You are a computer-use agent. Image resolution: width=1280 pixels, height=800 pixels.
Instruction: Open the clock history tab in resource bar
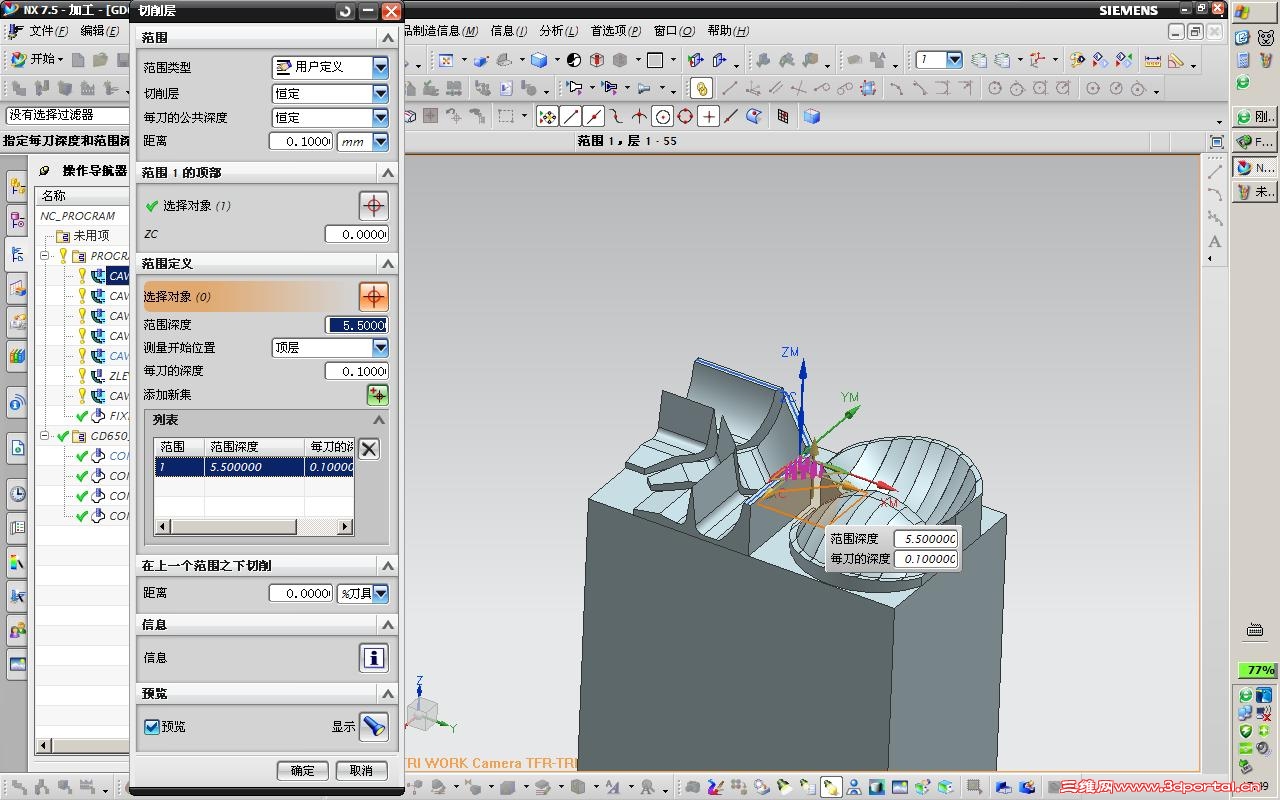(17, 494)
